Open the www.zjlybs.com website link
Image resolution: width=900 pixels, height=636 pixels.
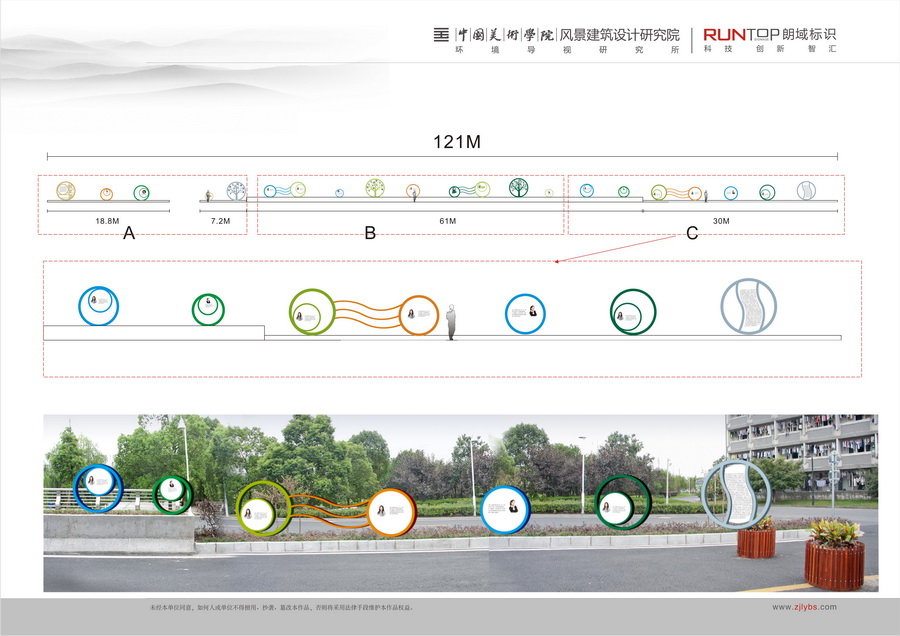point(804,607)
